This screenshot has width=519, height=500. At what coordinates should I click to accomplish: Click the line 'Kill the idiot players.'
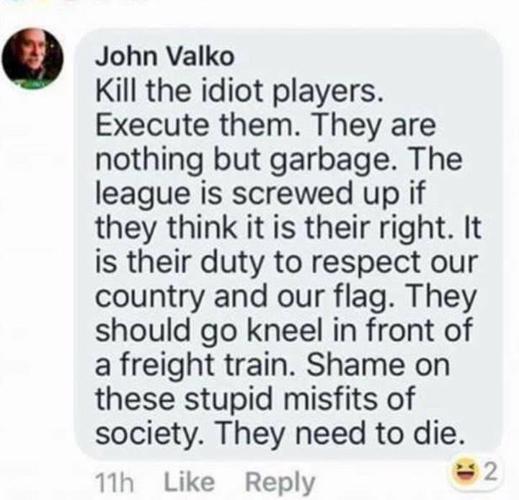point(238,92)
